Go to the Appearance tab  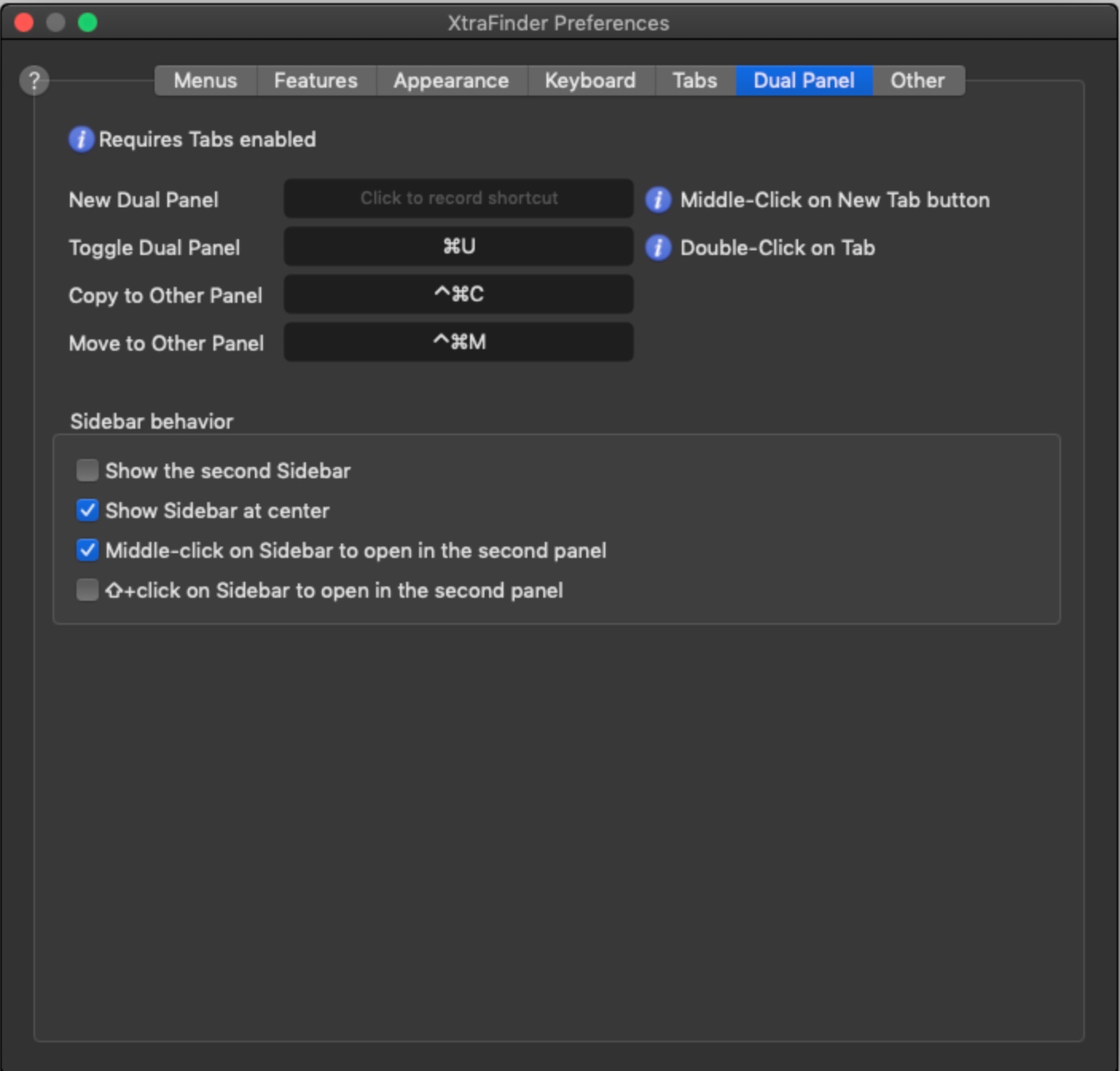[451, 80]
